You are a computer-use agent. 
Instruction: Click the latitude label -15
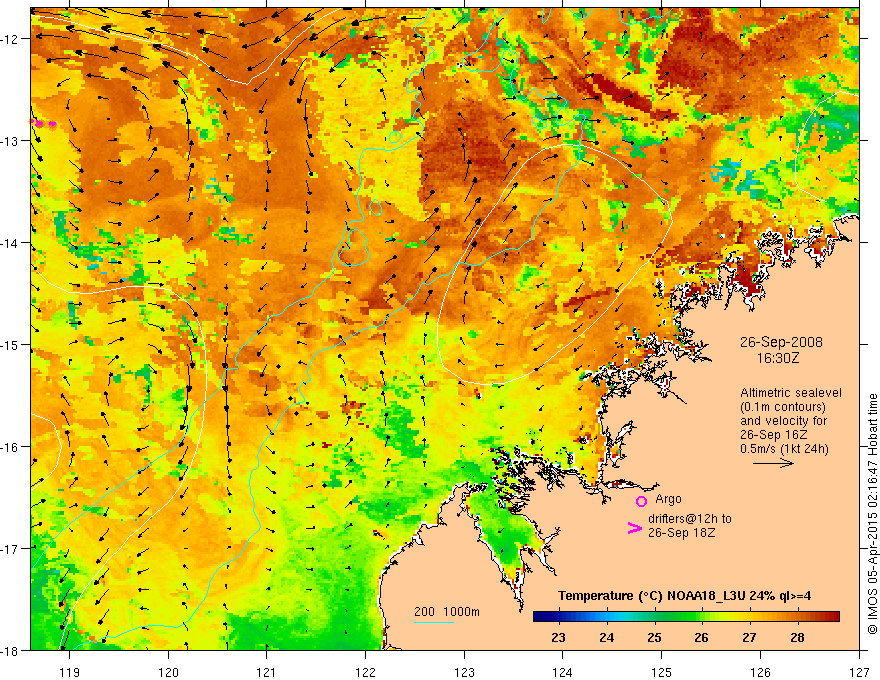point(10,345)
